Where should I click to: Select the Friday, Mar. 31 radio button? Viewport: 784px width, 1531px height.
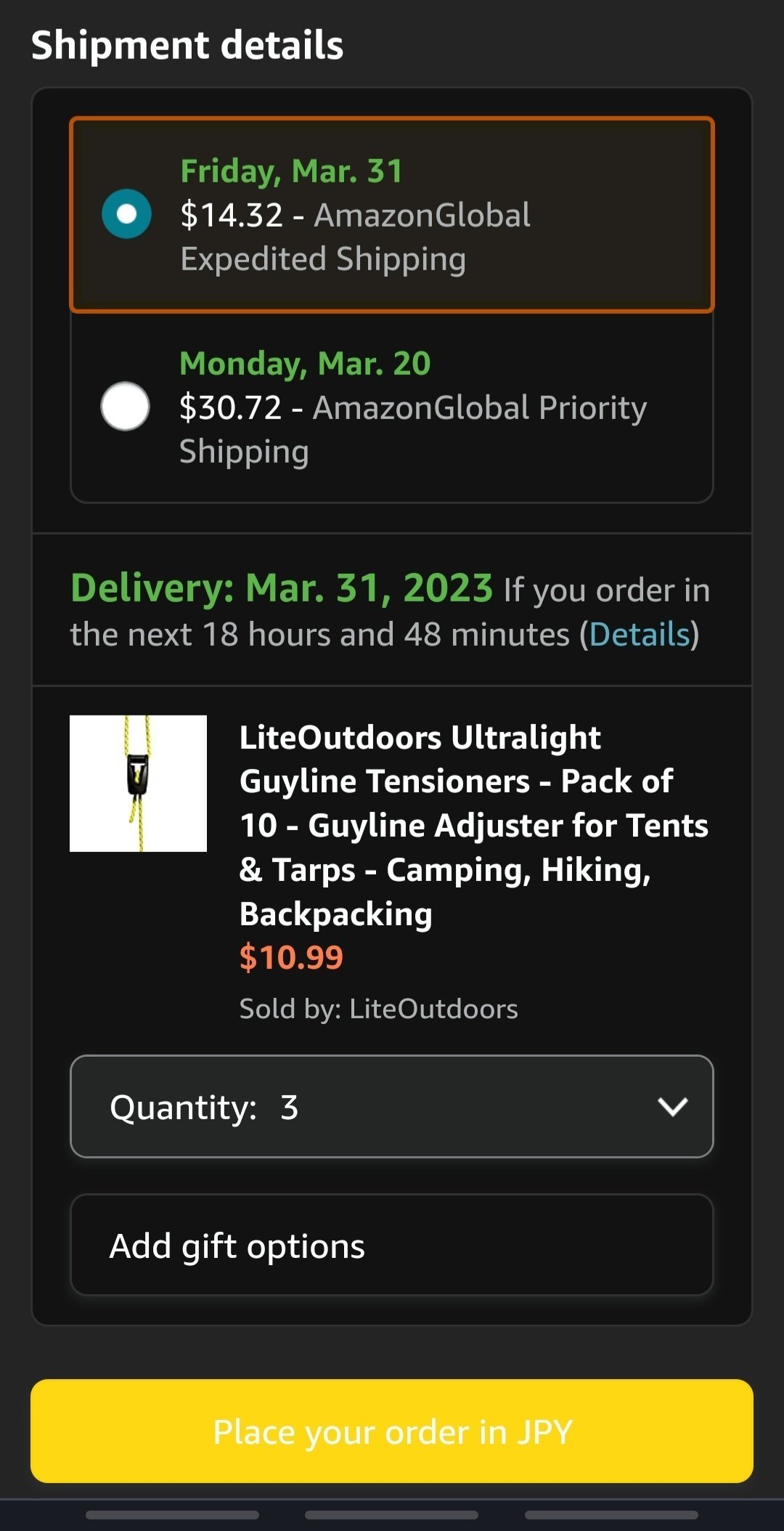pyautogui.click(x=126, y=214)
